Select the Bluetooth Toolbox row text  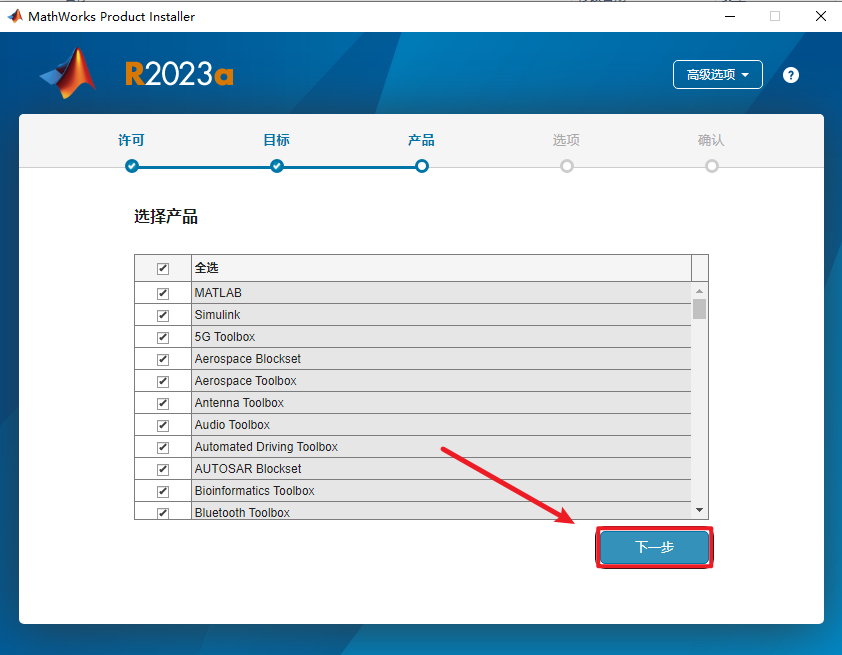pos(242,513)
